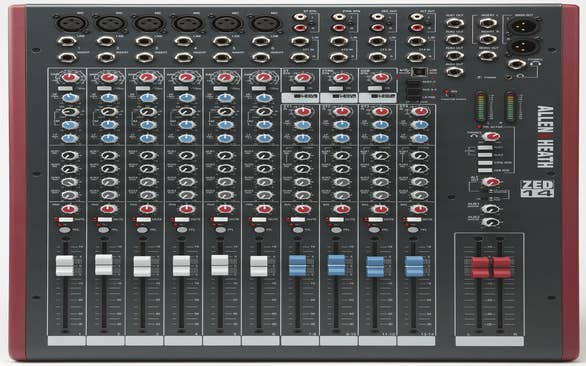This screenshot has width=586, height=366.
Task: Adjust channel 1 Aux 1 send knob
Action: coord(70,155)
